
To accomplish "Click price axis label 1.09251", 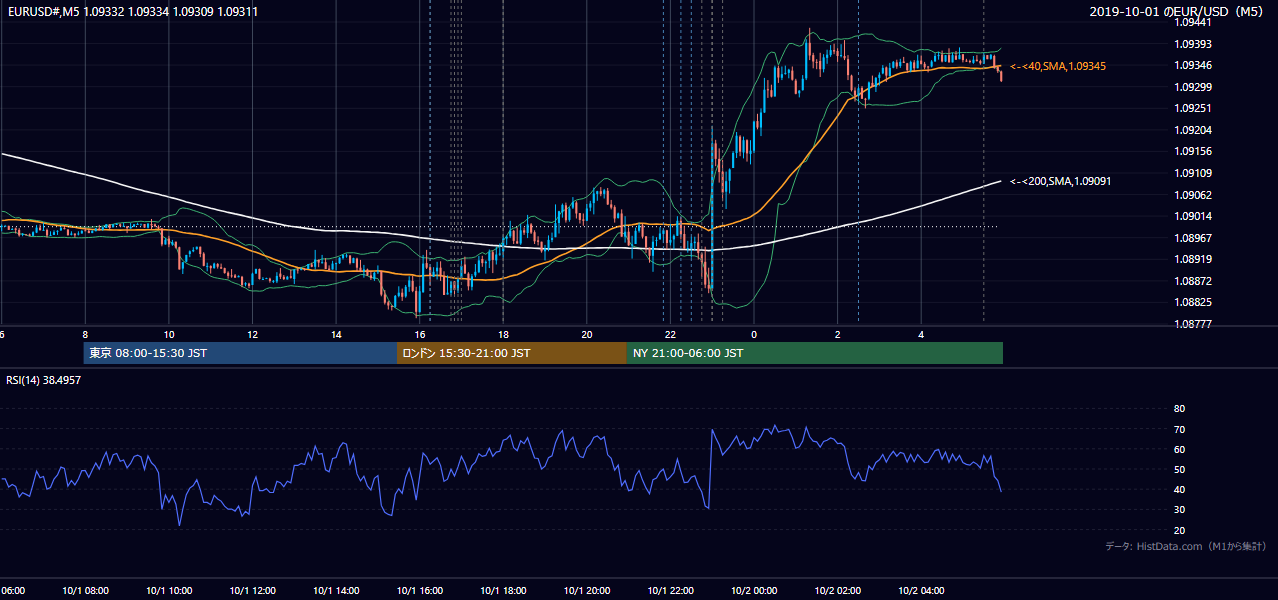I will click(x=1192, y=108).
